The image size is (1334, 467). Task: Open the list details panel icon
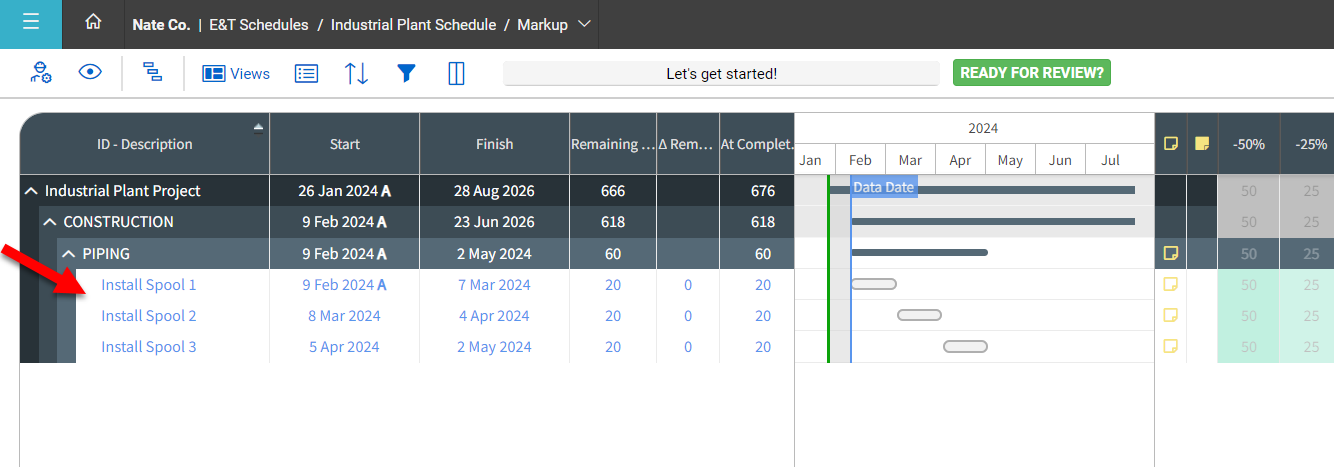tap(306, 73)
